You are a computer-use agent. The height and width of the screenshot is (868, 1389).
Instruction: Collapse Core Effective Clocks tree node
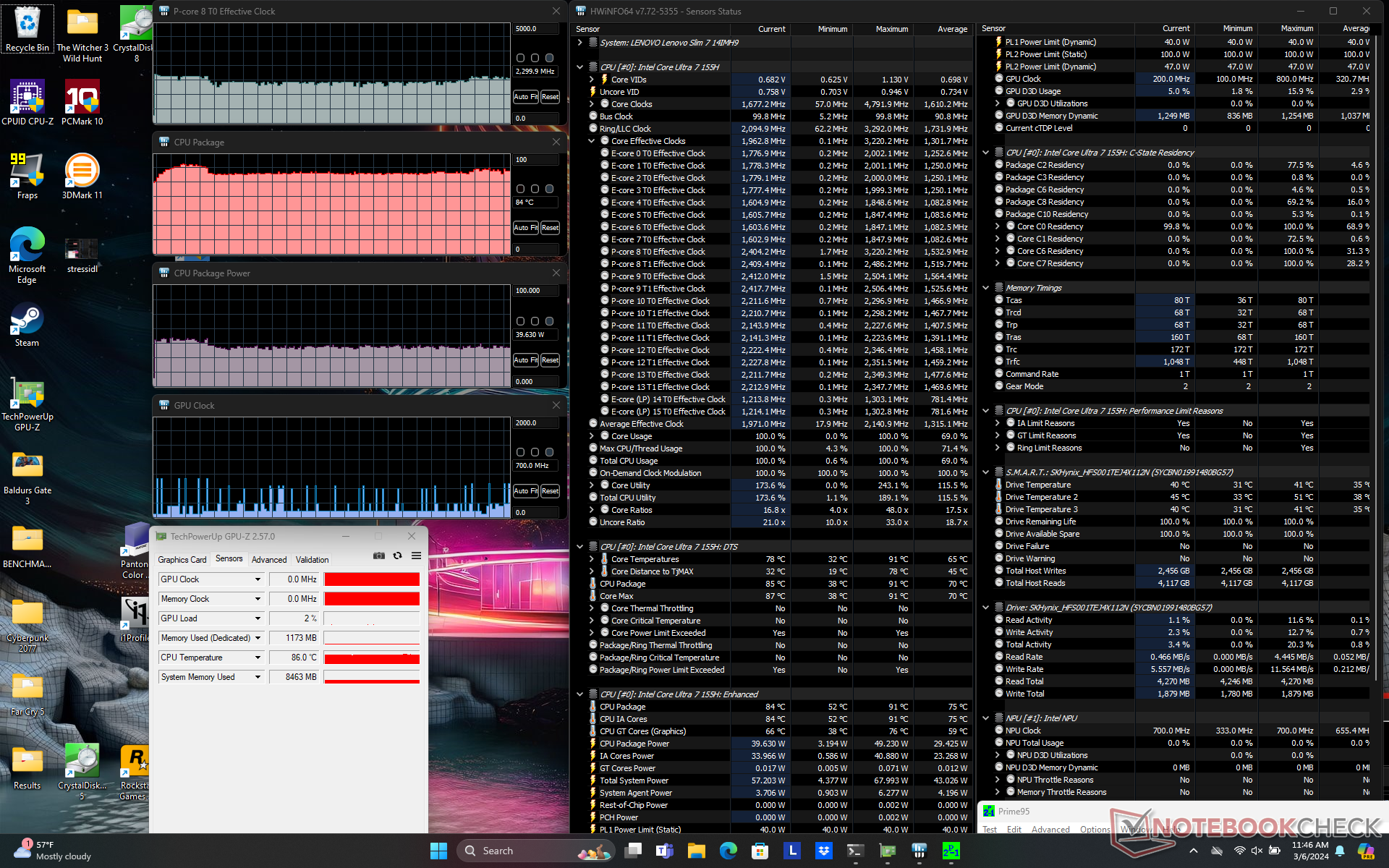point(591,141)
